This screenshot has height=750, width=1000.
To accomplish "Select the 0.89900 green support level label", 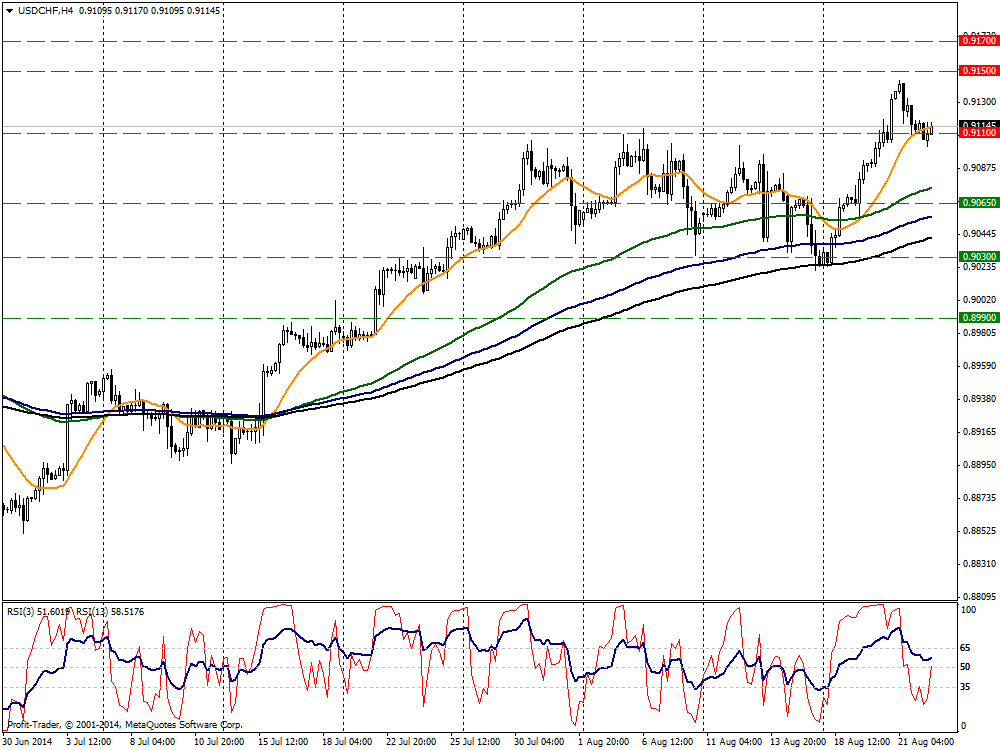I will click(x=978, y=318).
